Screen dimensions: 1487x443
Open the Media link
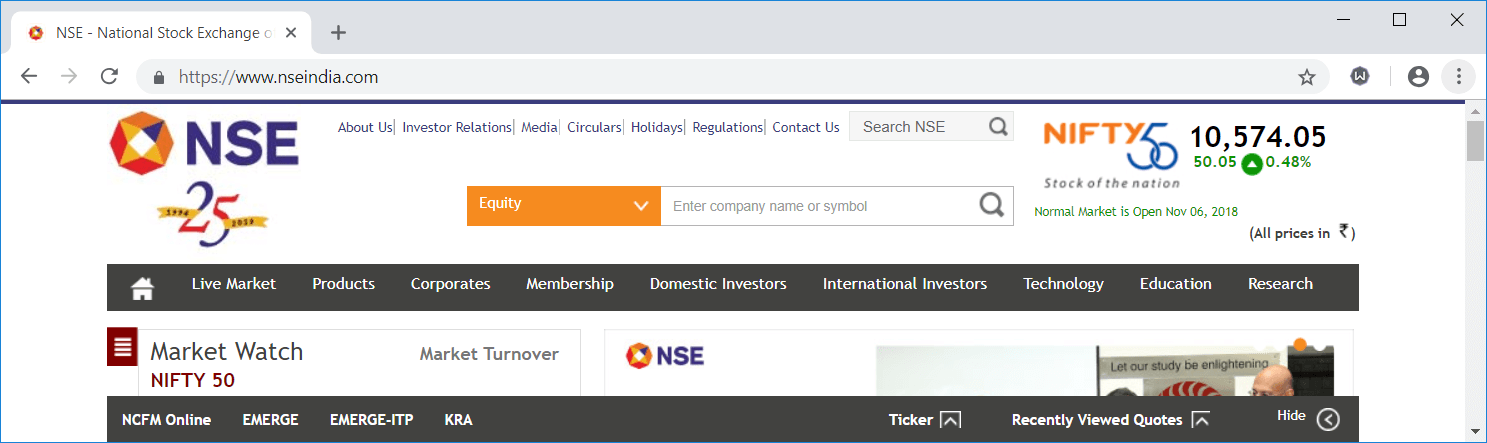click(x=539, y=127)
